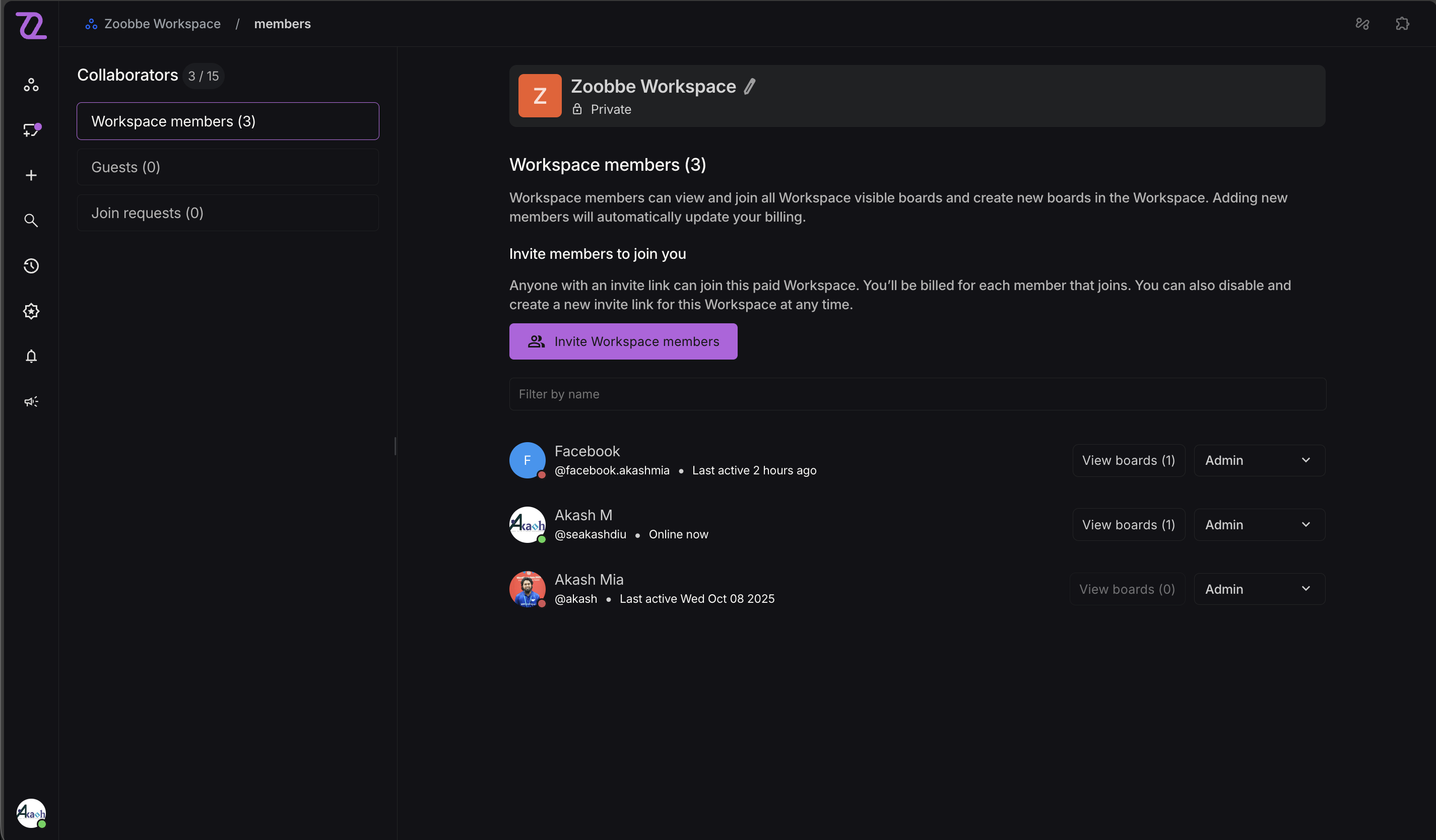This screenshot has width=1436, height=840.
Task: Expand Akash Mia's Admin role dropdown
Action: 1259,589
